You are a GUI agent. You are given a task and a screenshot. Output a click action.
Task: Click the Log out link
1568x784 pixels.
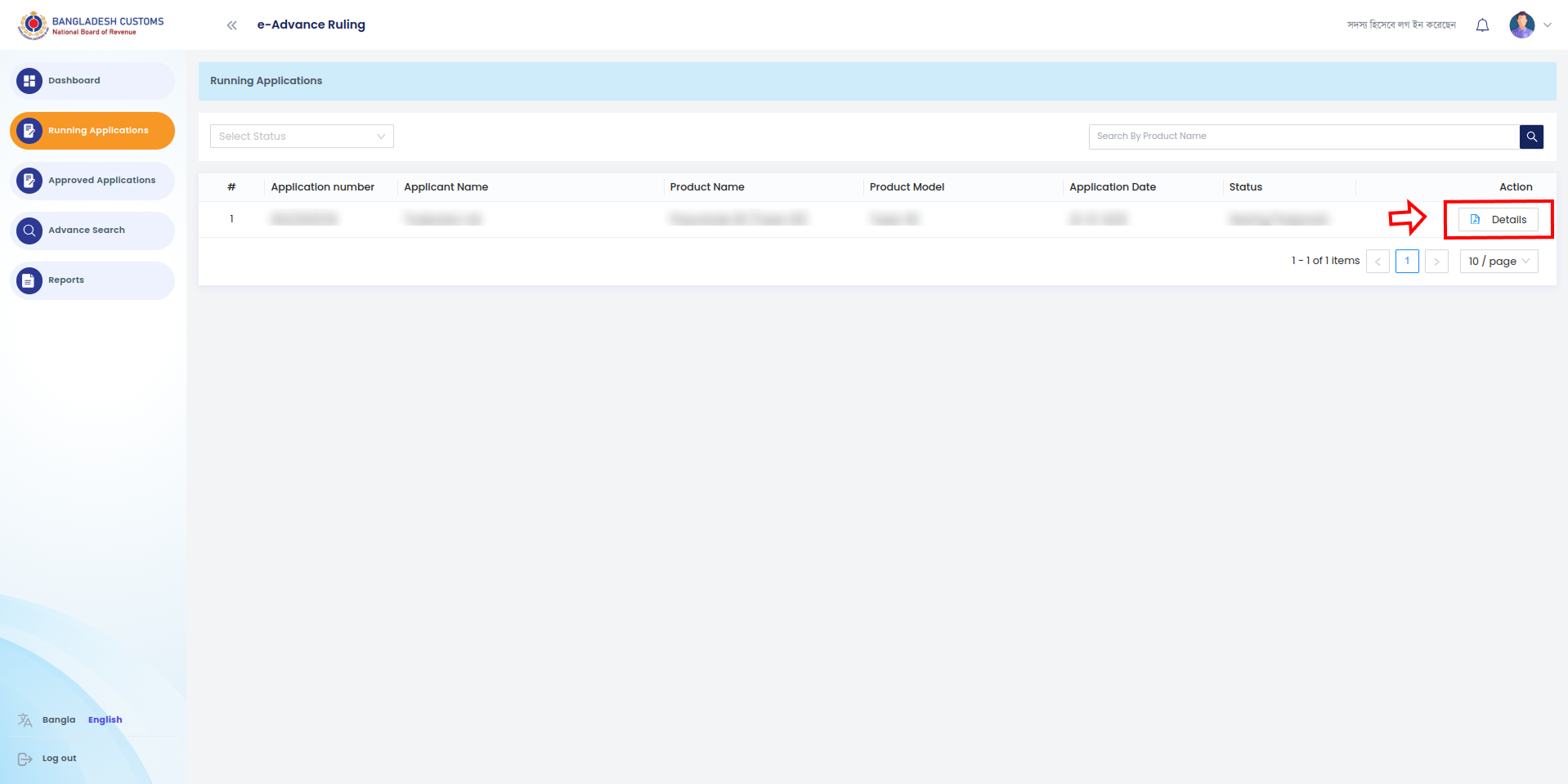tap(59, 759)
